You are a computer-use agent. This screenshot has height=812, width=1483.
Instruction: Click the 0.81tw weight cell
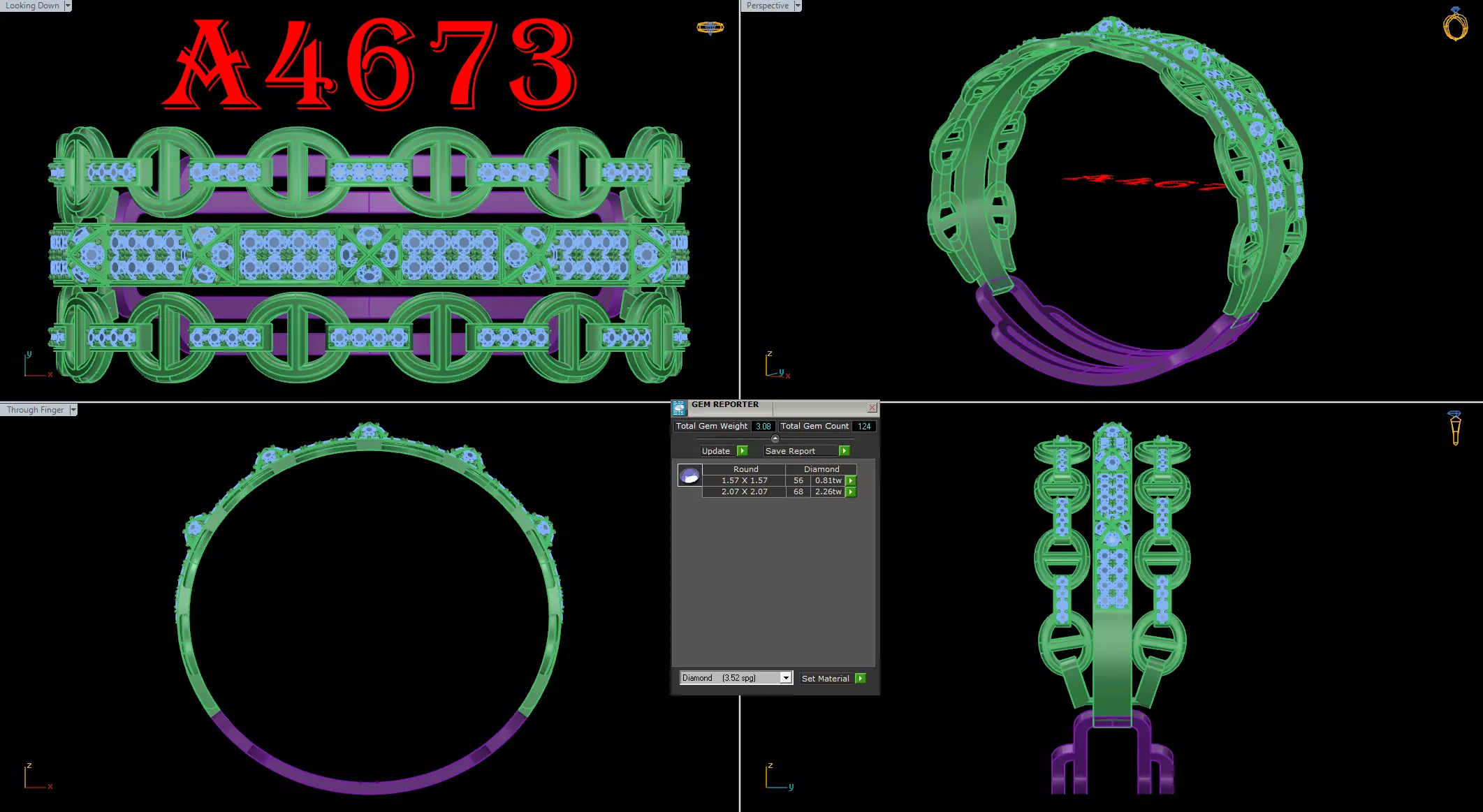828,480
